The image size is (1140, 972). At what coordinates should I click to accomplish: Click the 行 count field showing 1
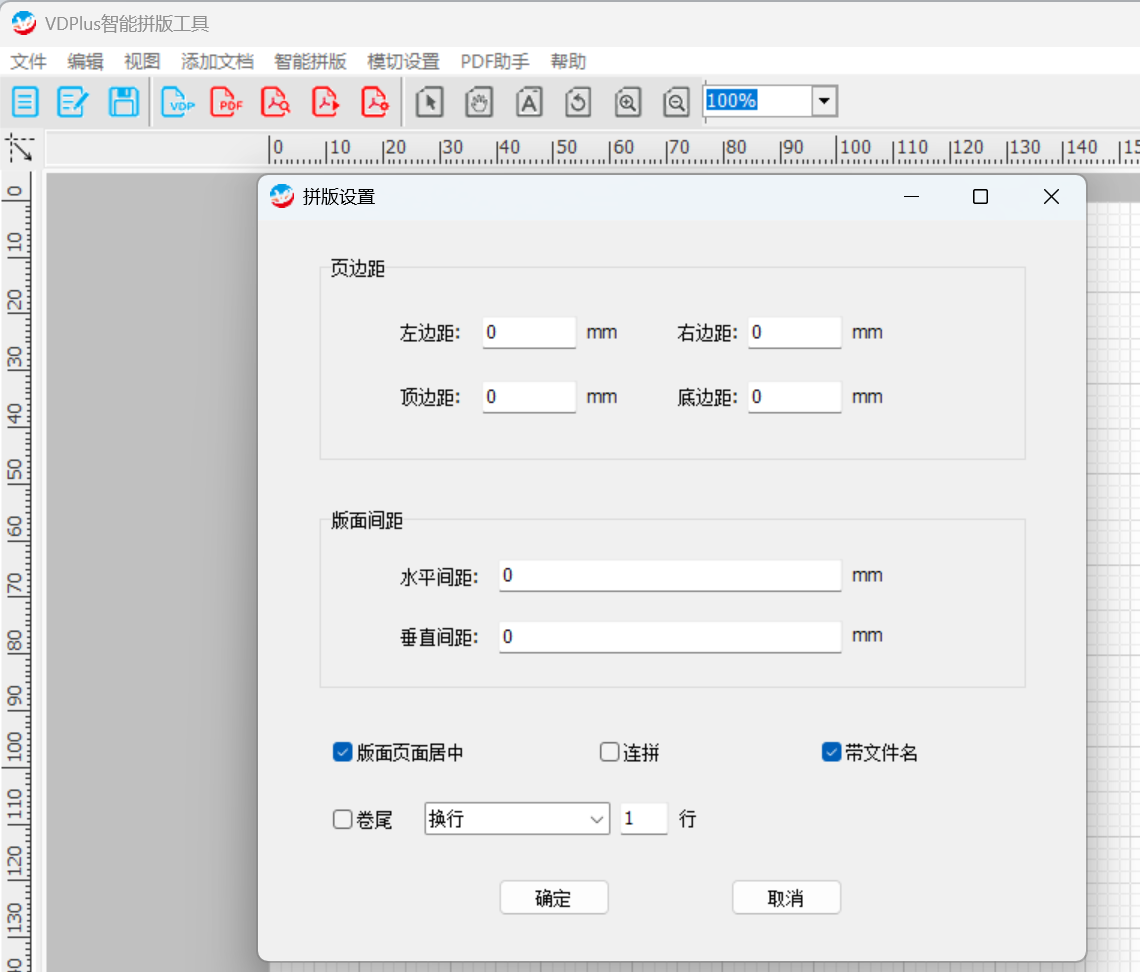pos(643,819)
